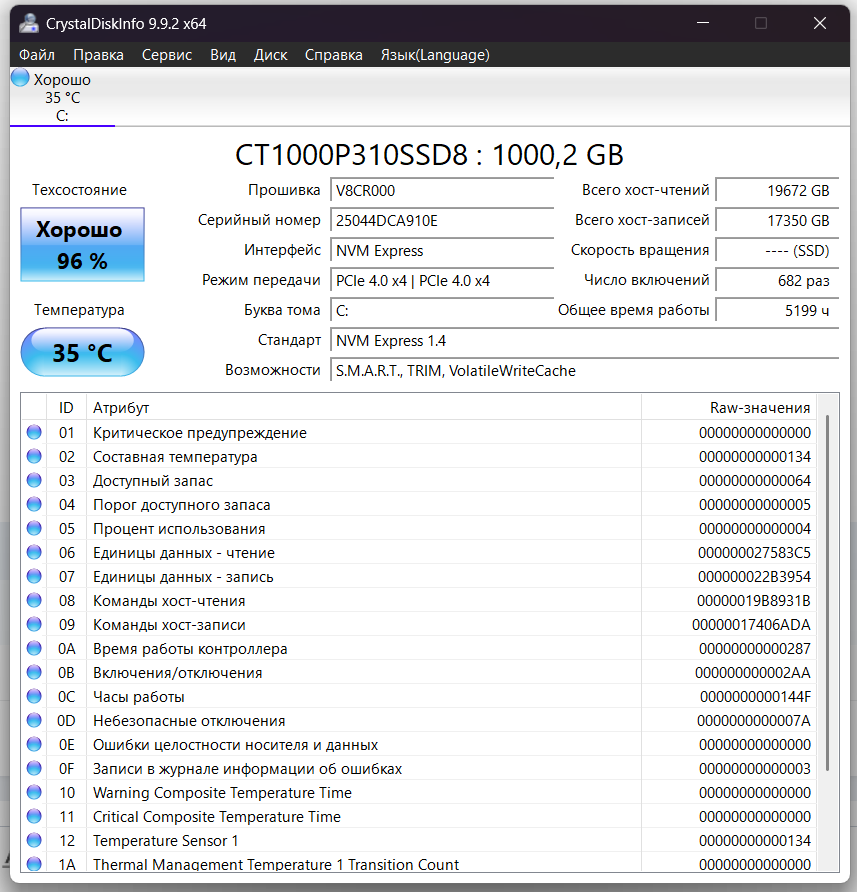This screenshot has width=857, height=892.
Task: Click status orb for Время работы контроллера row
Action: [34, 648]
